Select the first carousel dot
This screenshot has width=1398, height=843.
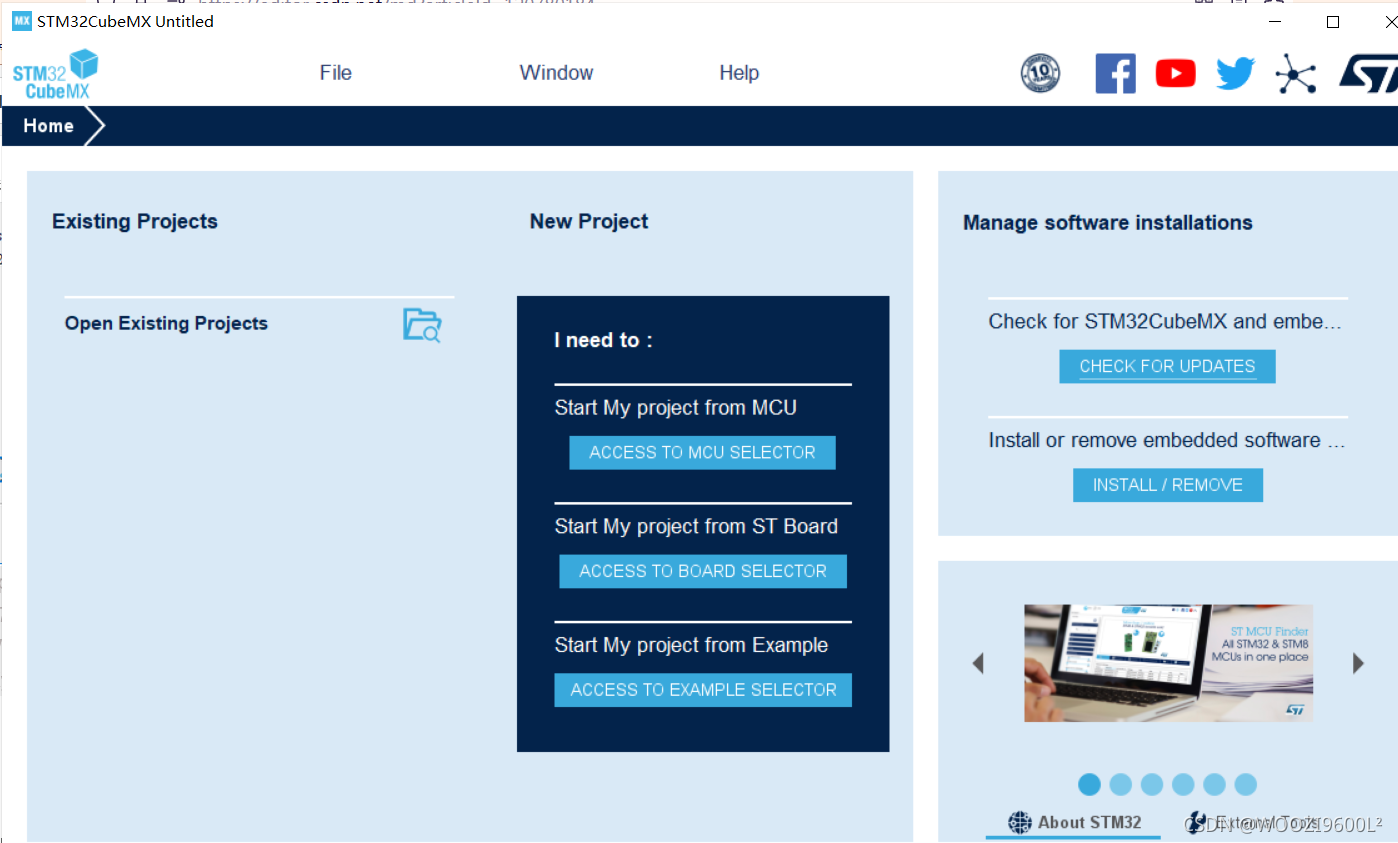[x=1089, y=784]
